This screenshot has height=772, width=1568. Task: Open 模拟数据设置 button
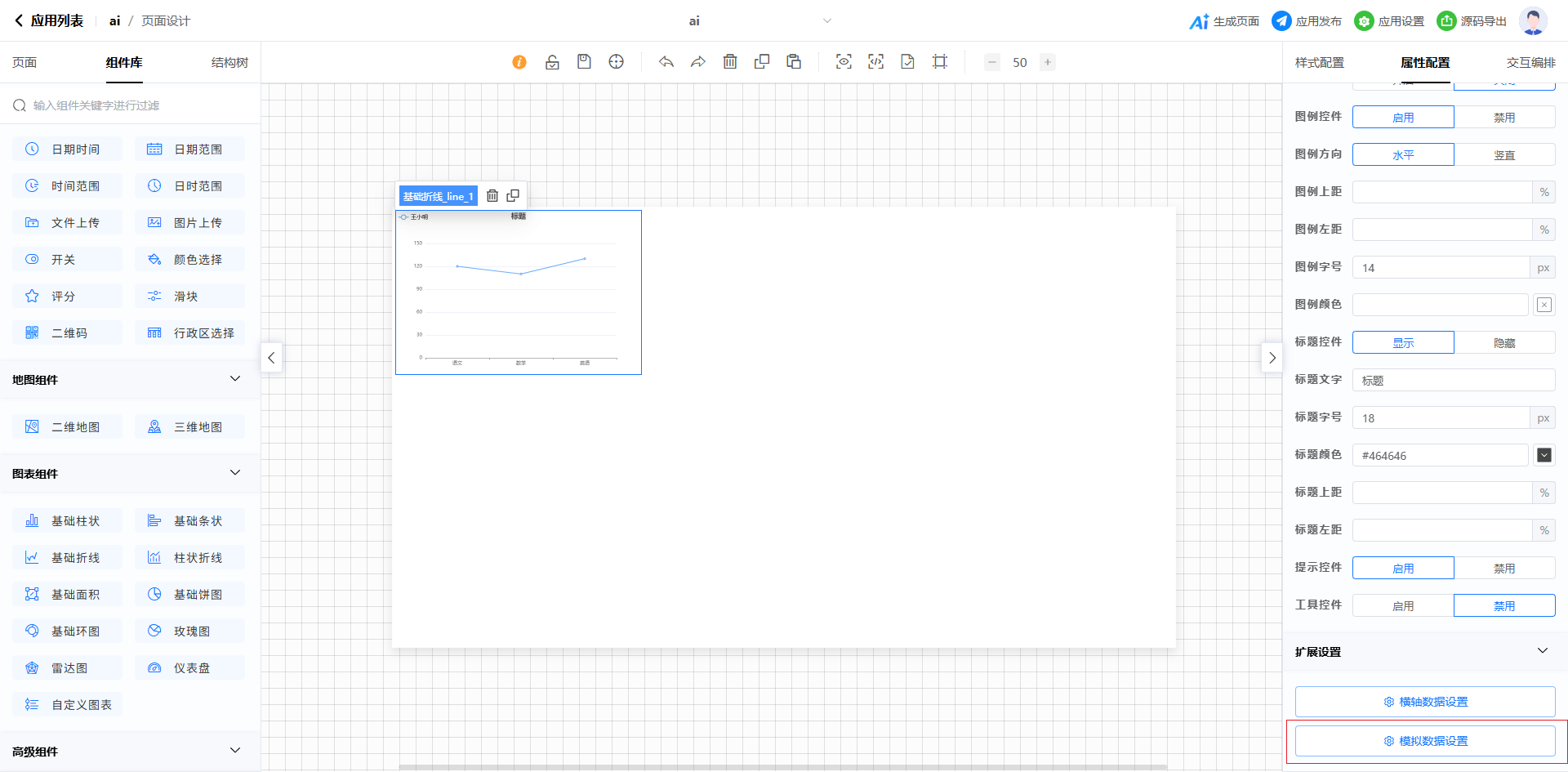[x=1425, y=741]
